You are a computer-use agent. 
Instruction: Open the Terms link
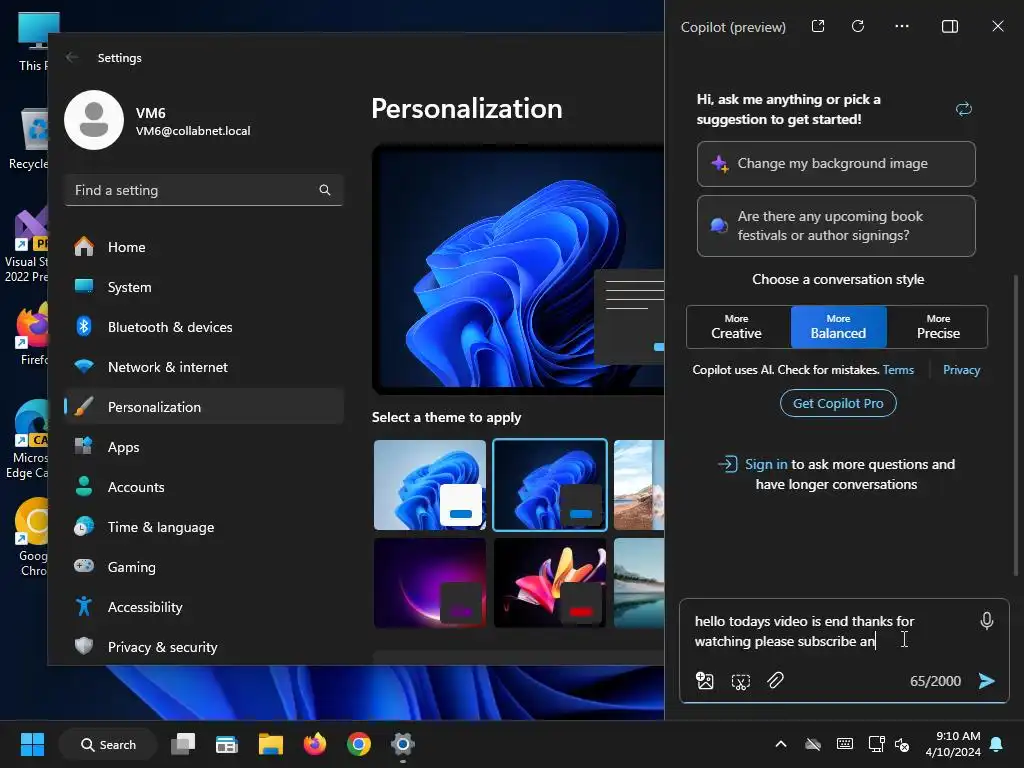pos(898,370)
